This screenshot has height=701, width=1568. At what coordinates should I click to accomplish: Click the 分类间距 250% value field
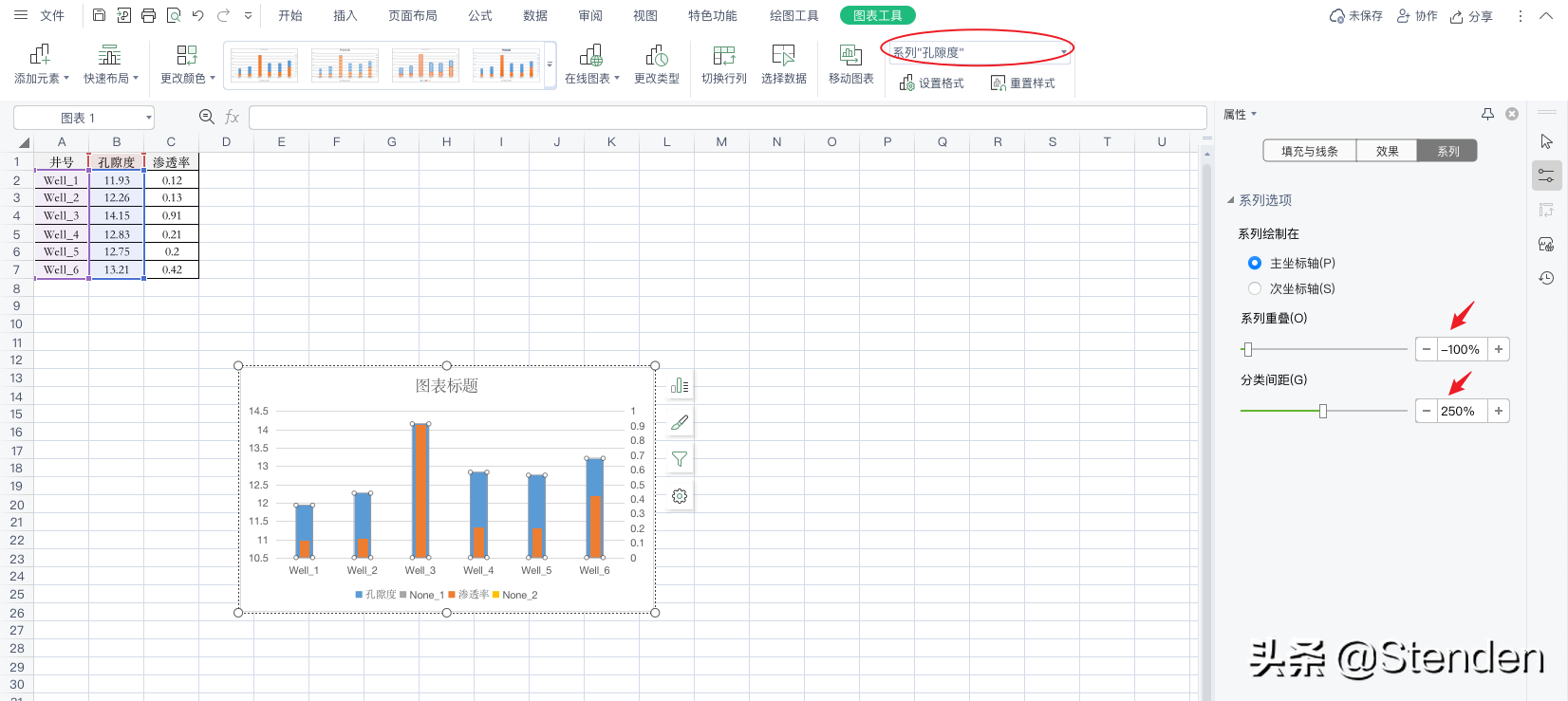pos(1463,411)
